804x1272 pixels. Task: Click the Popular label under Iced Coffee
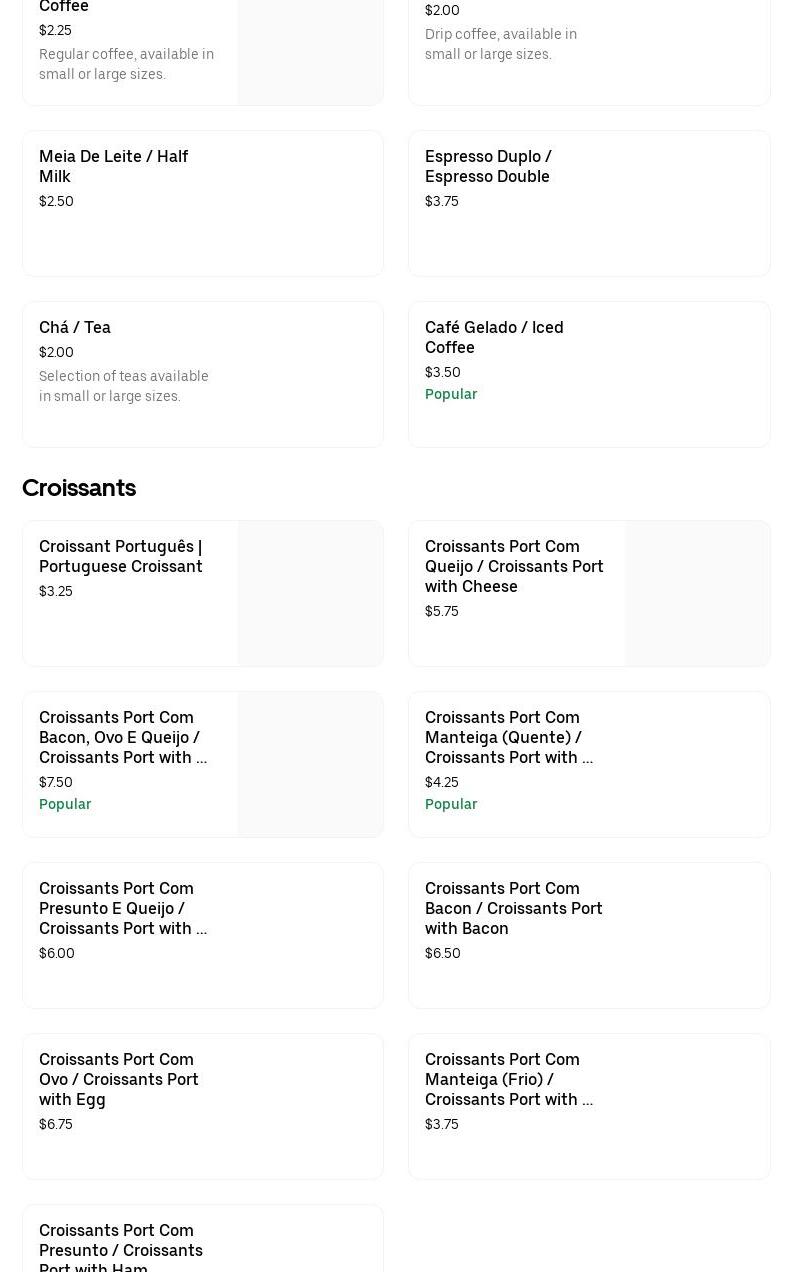coord(451,394)
